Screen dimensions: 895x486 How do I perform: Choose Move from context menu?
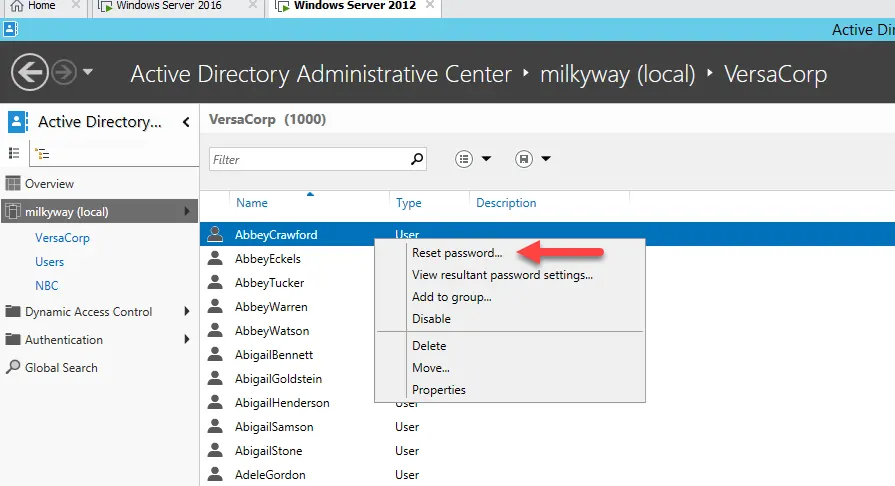pyautogui.click(x=431, y=368)
